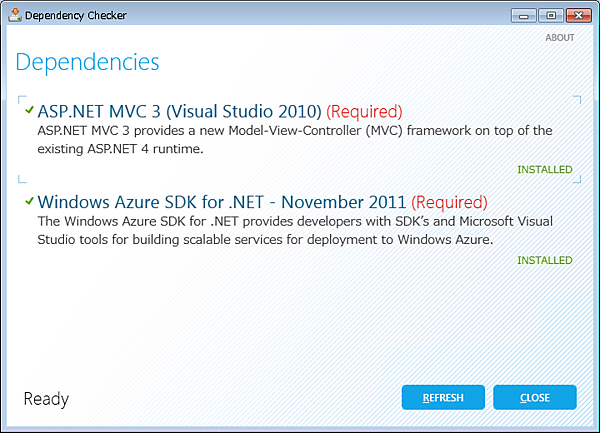This screenshot has height=433, width=600.
Task: Click the green checkmark beside ASP.NET MVC 3
Action: pyautogui.click(x=30, y=110)
